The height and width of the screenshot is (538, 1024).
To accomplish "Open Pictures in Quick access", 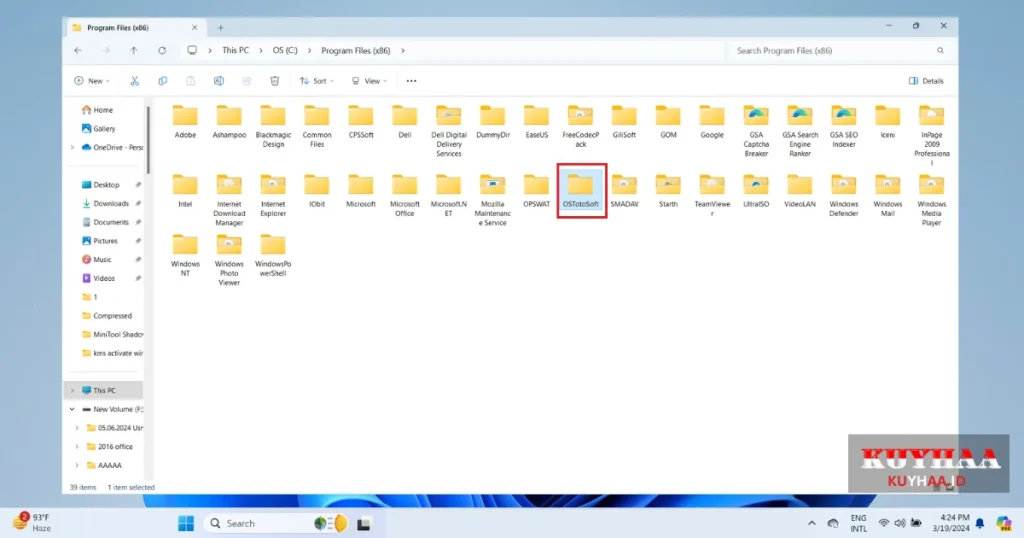I will tap(100, 241).
